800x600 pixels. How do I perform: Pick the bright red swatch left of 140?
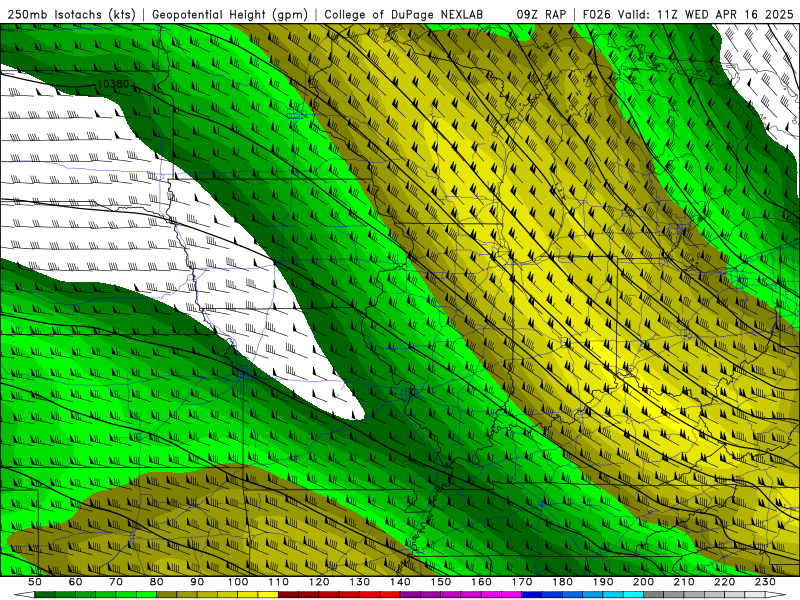point(390,595)
